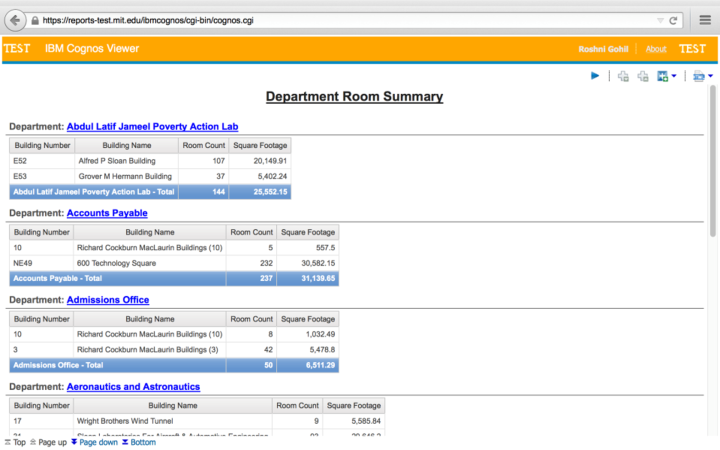The width and height of the screenshot is (720, 450).
Task: Reload the page with the refresh icon
Action: tap(674, 20)
